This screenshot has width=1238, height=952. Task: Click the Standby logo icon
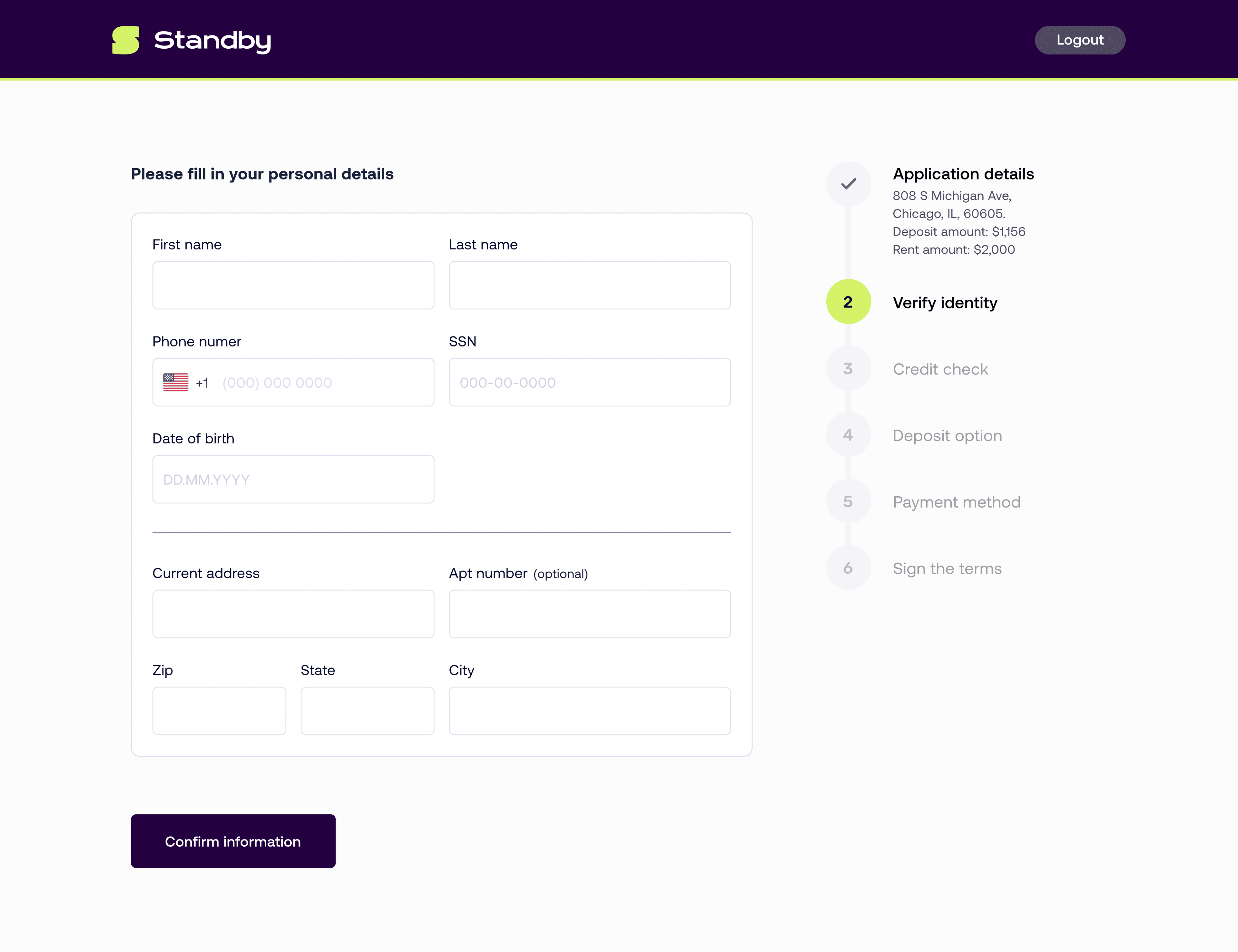pos(126,40)
